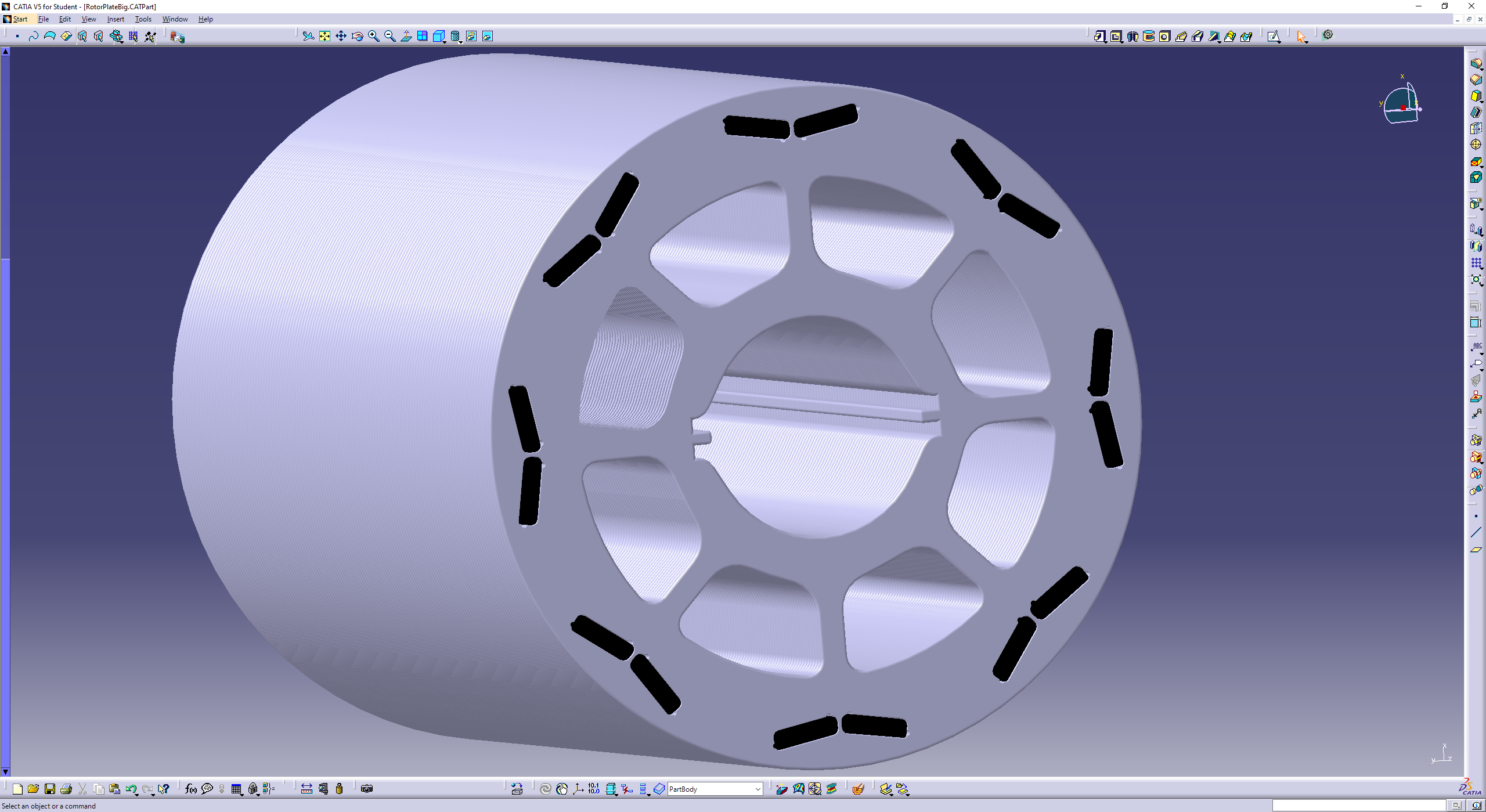Expand the shading view mode dropdown arrow

(x=461, y=41)
